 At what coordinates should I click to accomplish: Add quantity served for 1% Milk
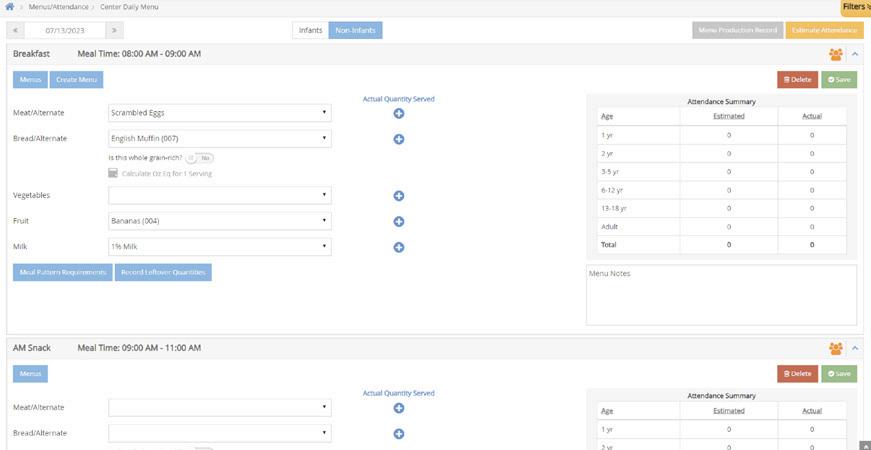(398, 247)
